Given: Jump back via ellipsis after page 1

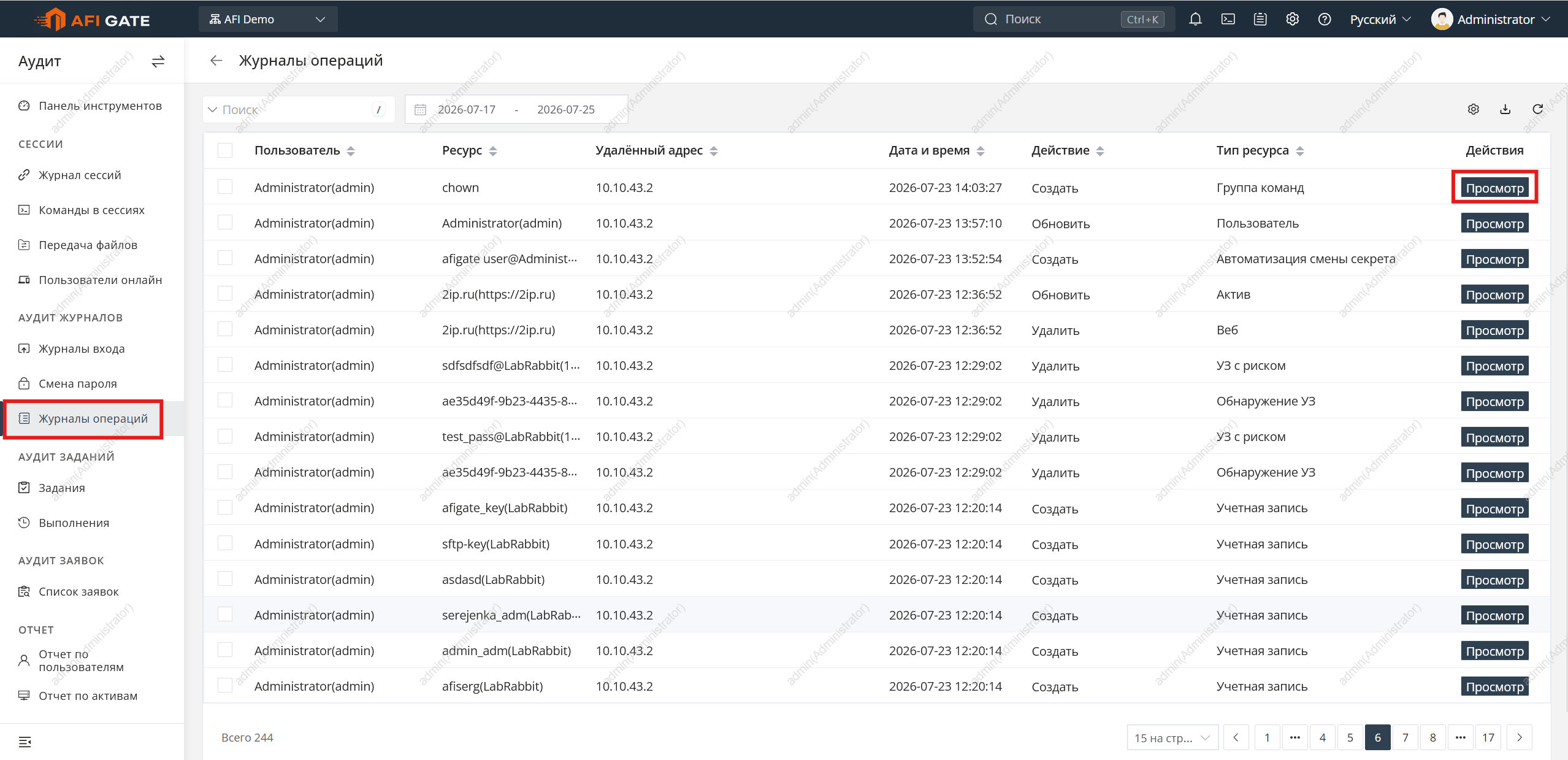Looking at the screenshot, I should coord(1295,737).
